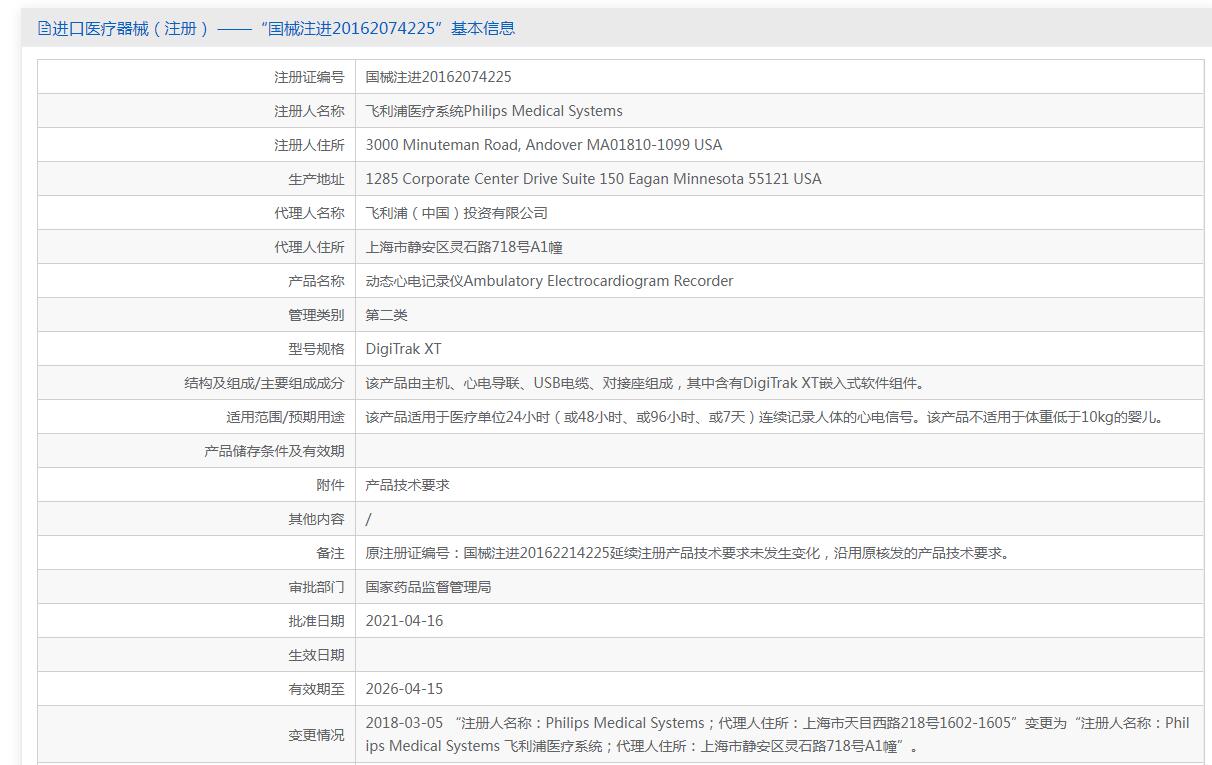Select the 1285 Corporate Center Drive address
This screenshot has width=1212, height=765.
click(x=594, y=179)
